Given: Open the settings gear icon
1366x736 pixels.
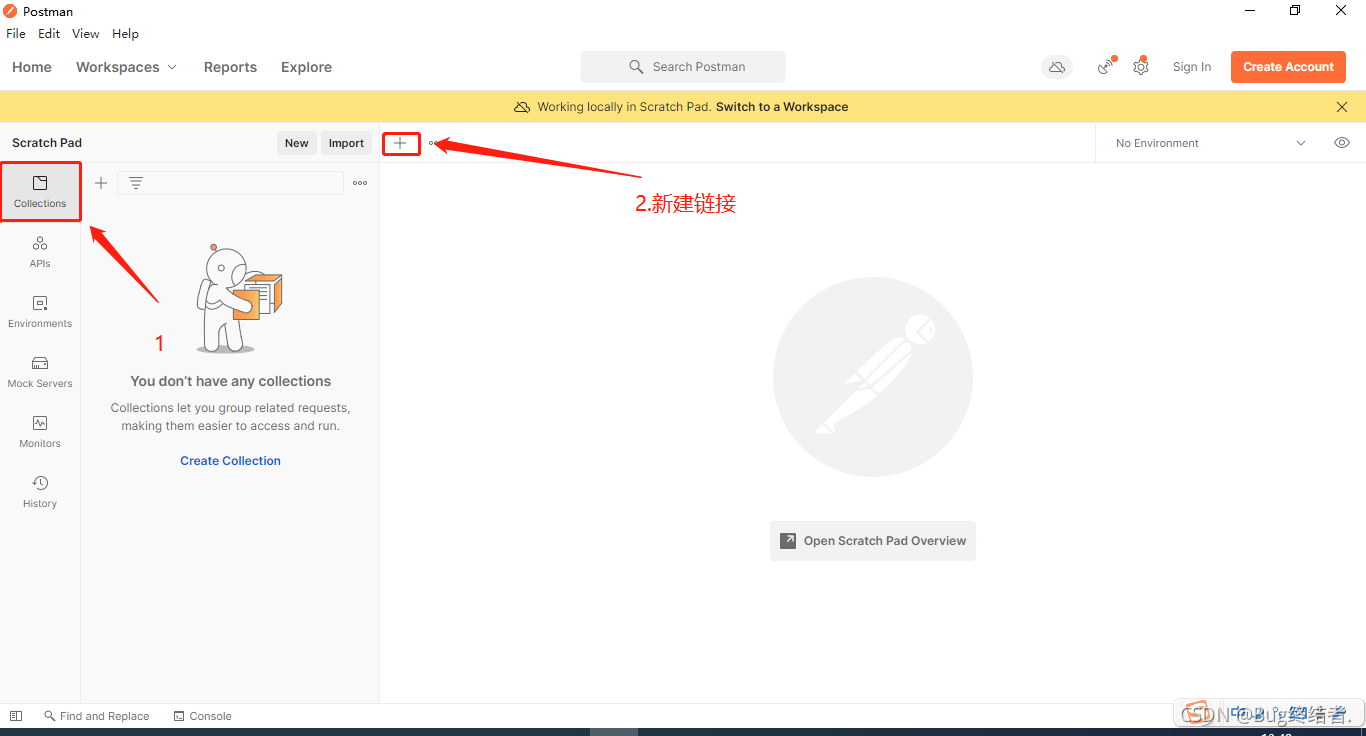Looking at the screenshot, I should 1141,67.
